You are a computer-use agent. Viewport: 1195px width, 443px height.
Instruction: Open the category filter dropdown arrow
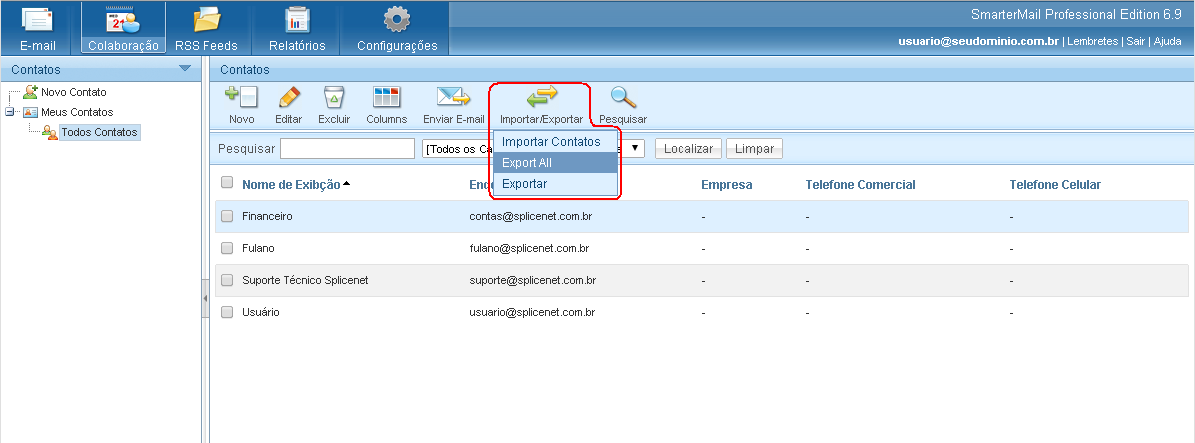tap(636, 148)
